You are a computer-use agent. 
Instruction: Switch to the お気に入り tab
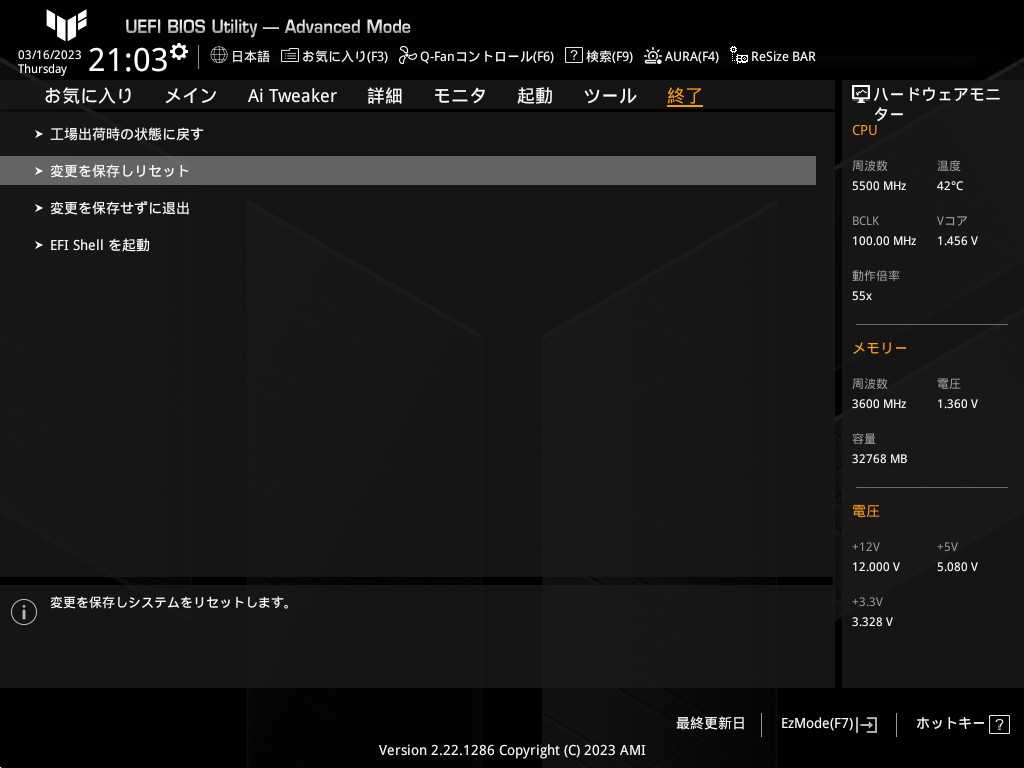89,96
